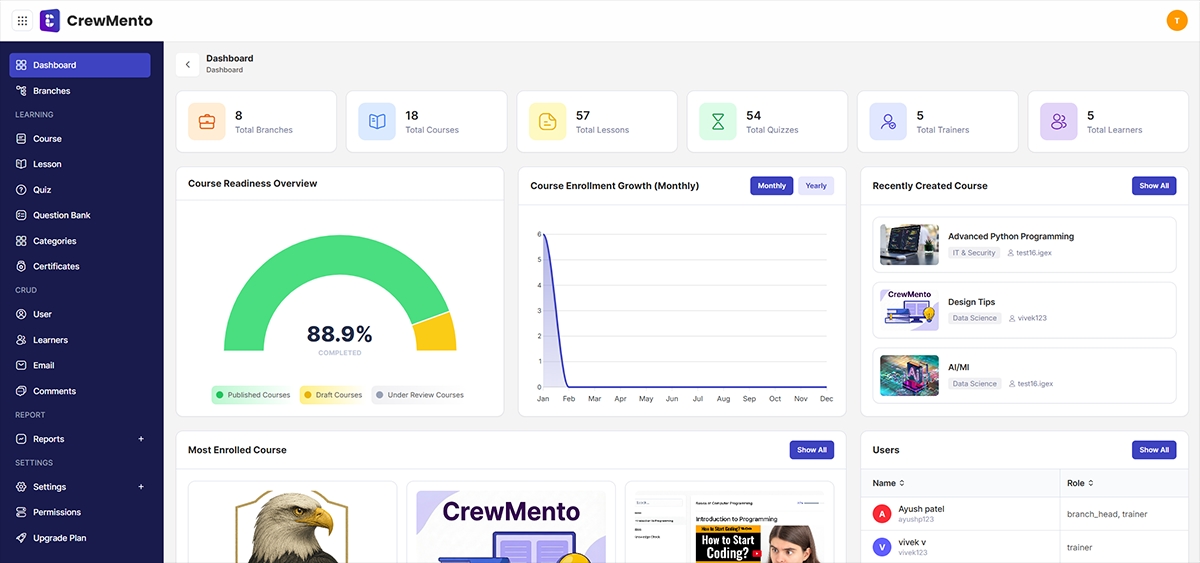Click the Total Learners group icon
This screenshot has height=563, width=1200.
[x=1059, y=122]
